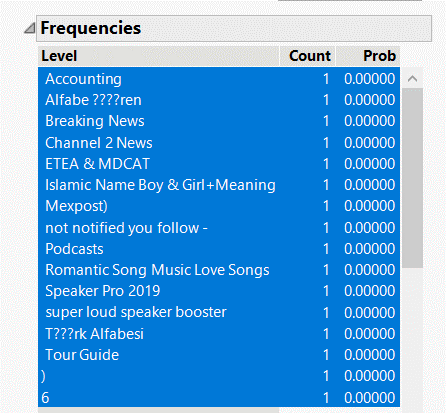Image resolution: width=446 pixels, height=413 pixels.
Task: Click the vertical scrollbar thumb
Action: coord(412,178)
